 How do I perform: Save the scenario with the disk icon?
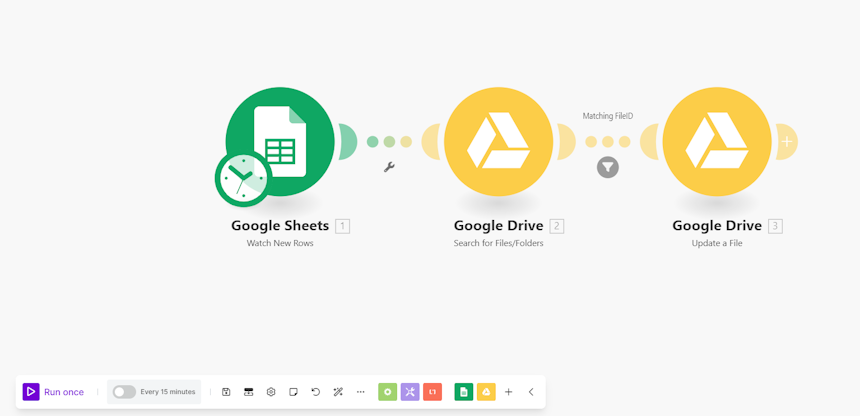pos(226,392)
